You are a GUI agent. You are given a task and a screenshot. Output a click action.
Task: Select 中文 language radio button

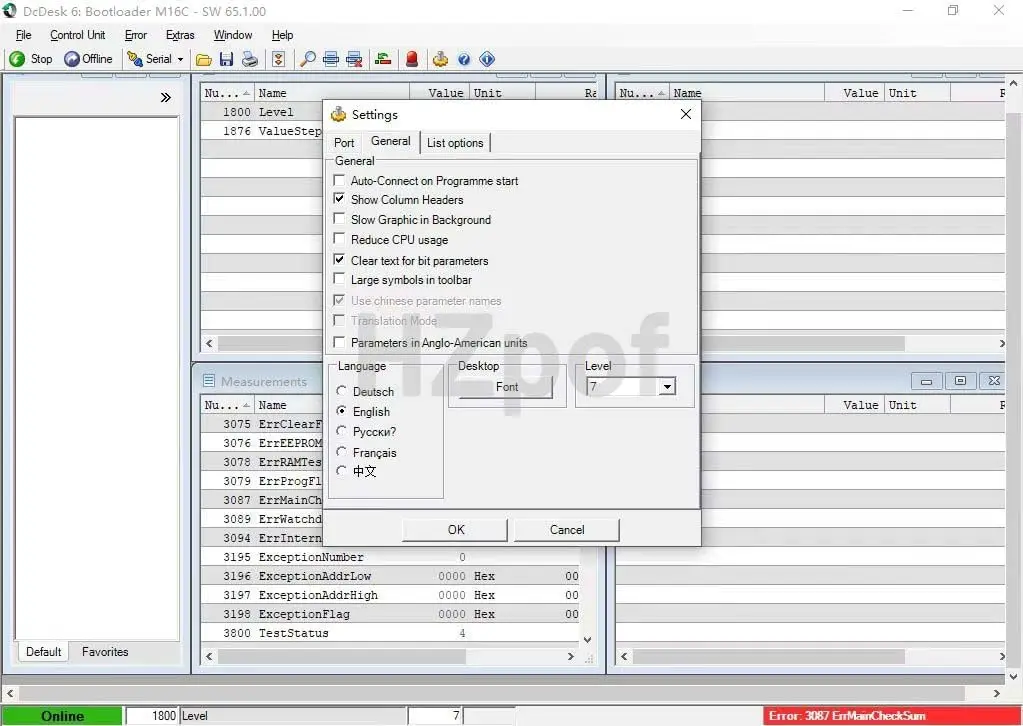coord(341,470)
